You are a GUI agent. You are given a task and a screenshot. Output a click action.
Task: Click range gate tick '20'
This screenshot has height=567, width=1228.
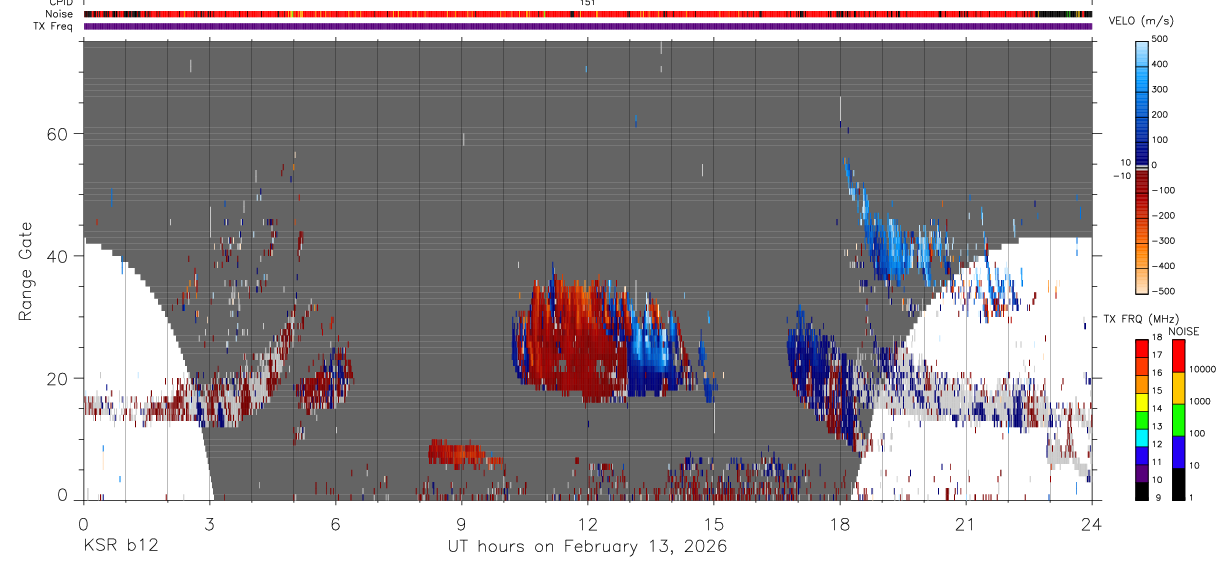point(58,378)
